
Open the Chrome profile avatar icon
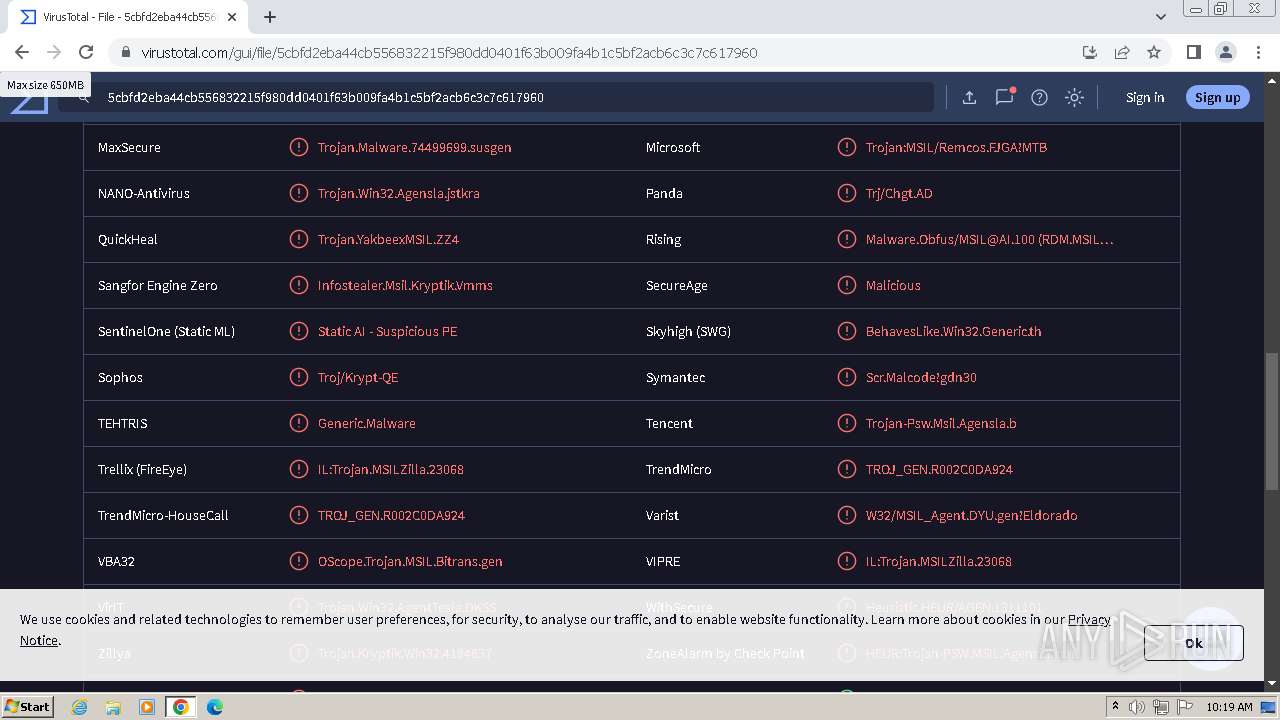[x=1225, y=52]
